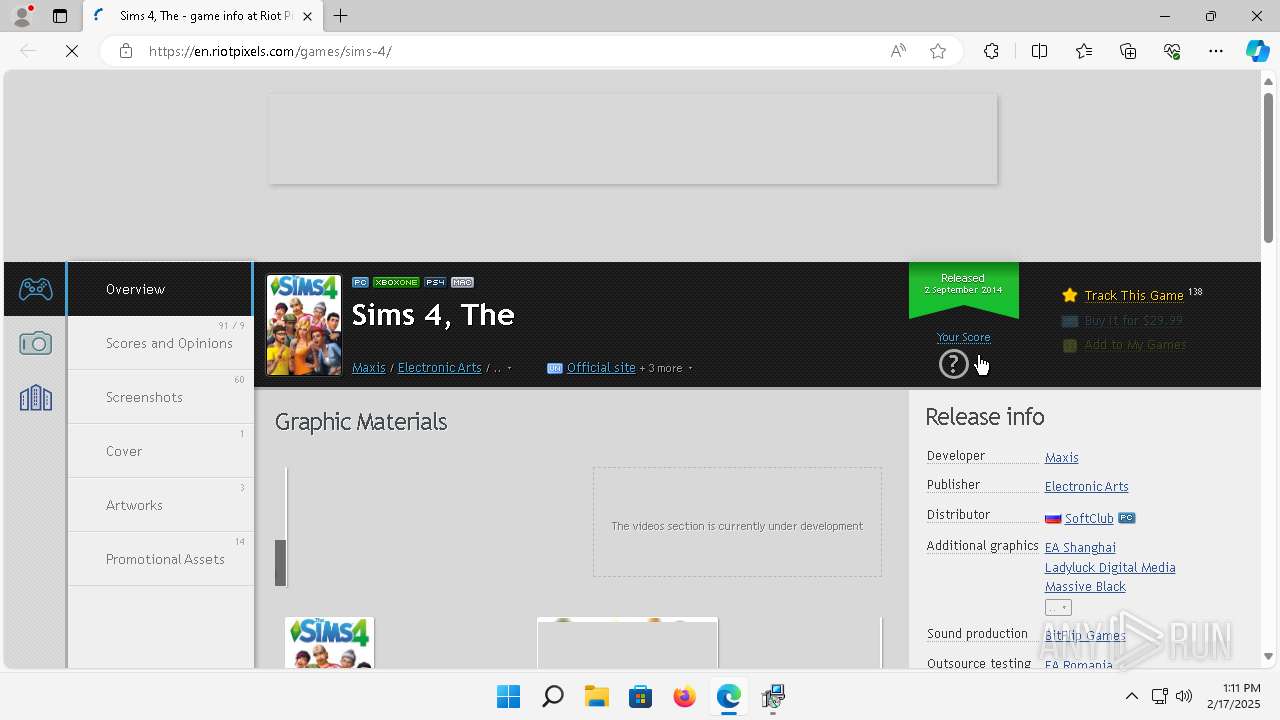Open Read aloud in address bar
The width and height of the screenshot is (1280, 720).
click(898, 51)
